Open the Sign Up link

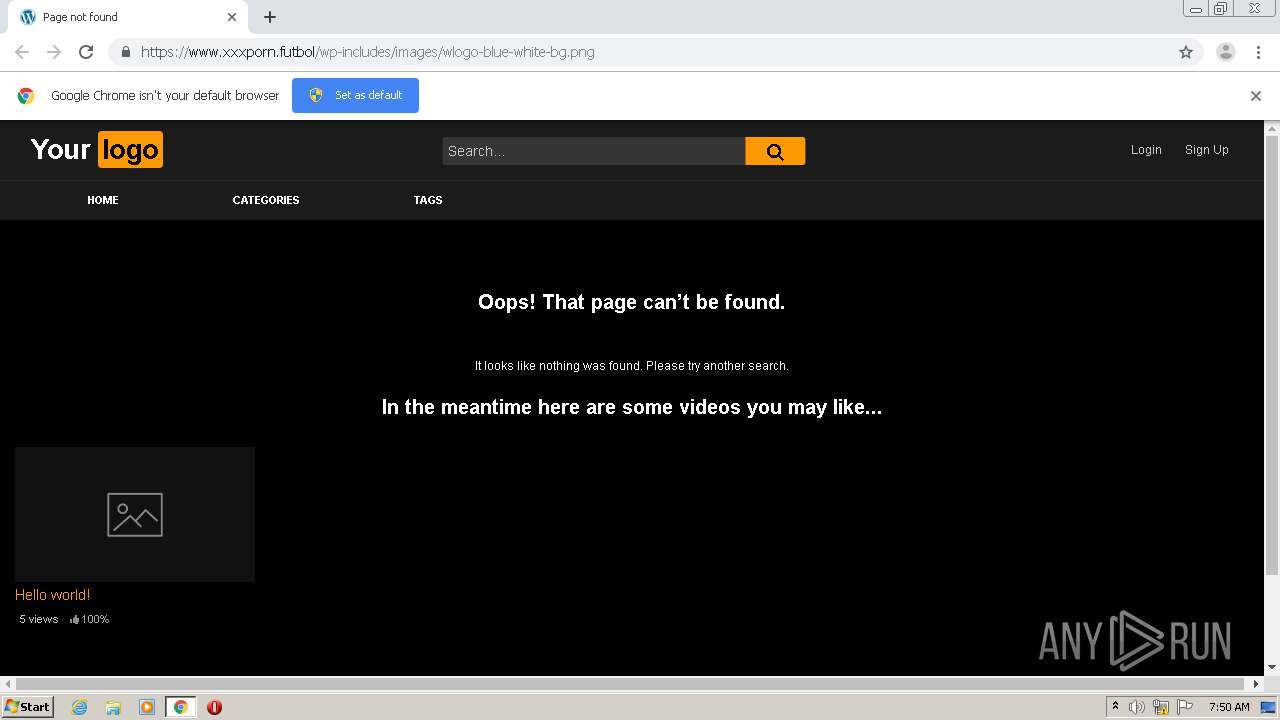pyautogui.click(x=1207, y=150)
